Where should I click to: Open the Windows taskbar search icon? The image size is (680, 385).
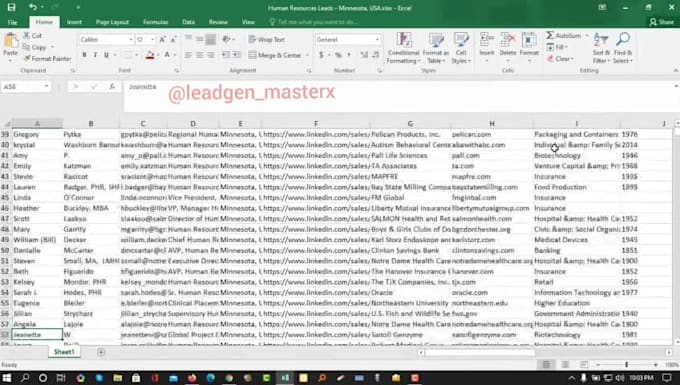(x=25, y=378)
